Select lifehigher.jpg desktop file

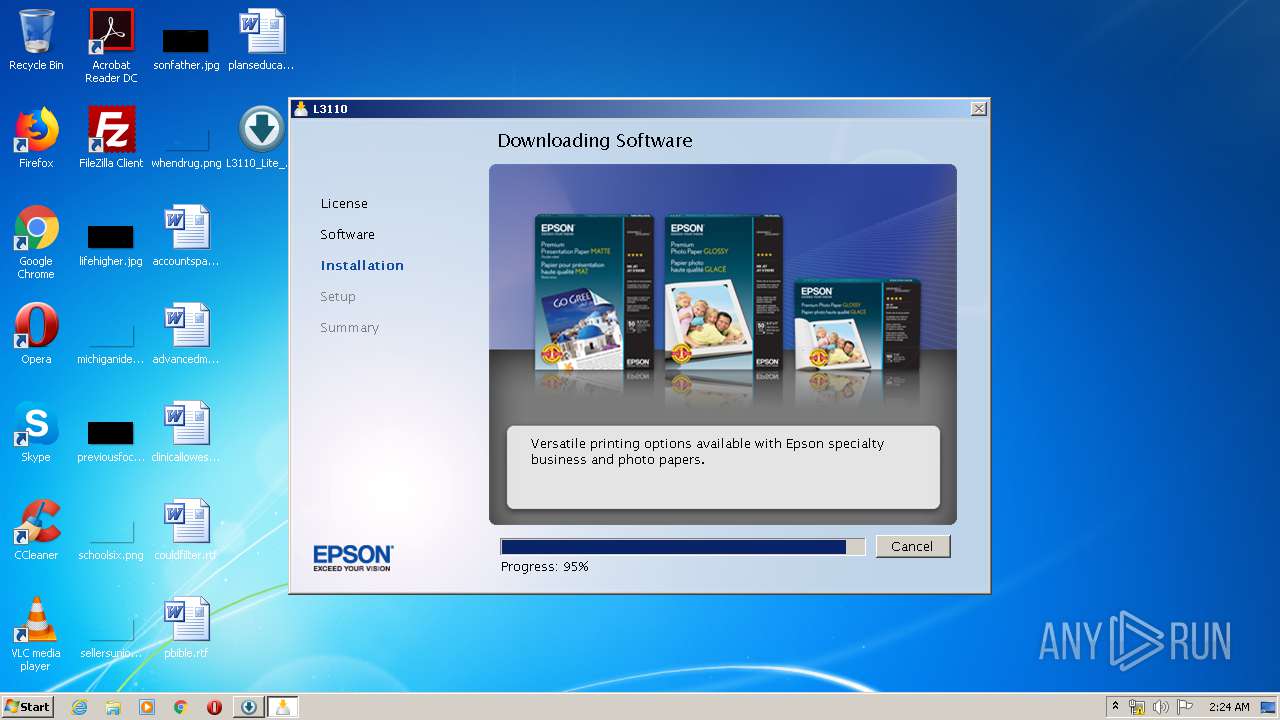[x=111, y=243]
